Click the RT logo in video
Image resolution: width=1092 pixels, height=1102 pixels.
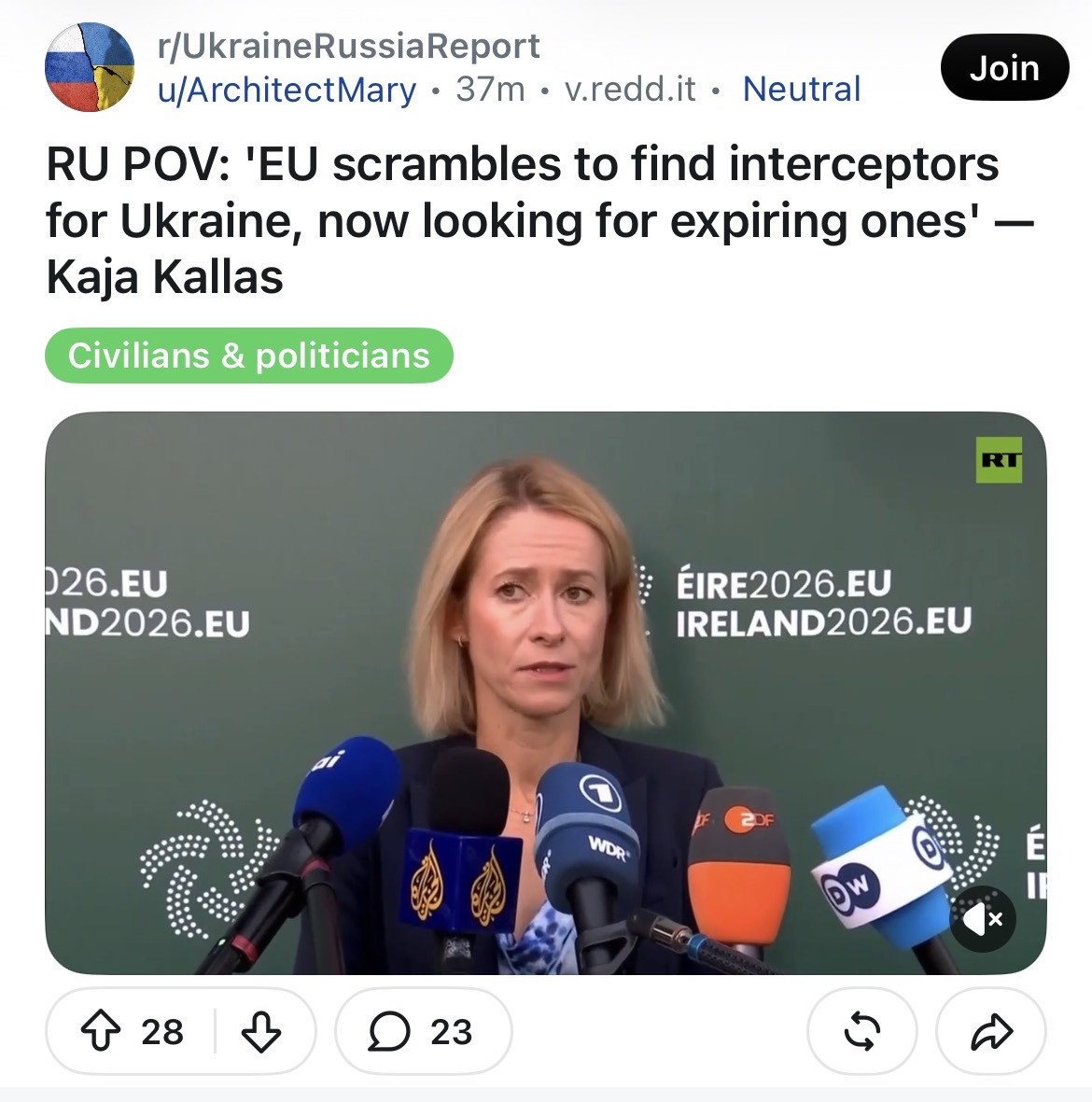[999, 460]
